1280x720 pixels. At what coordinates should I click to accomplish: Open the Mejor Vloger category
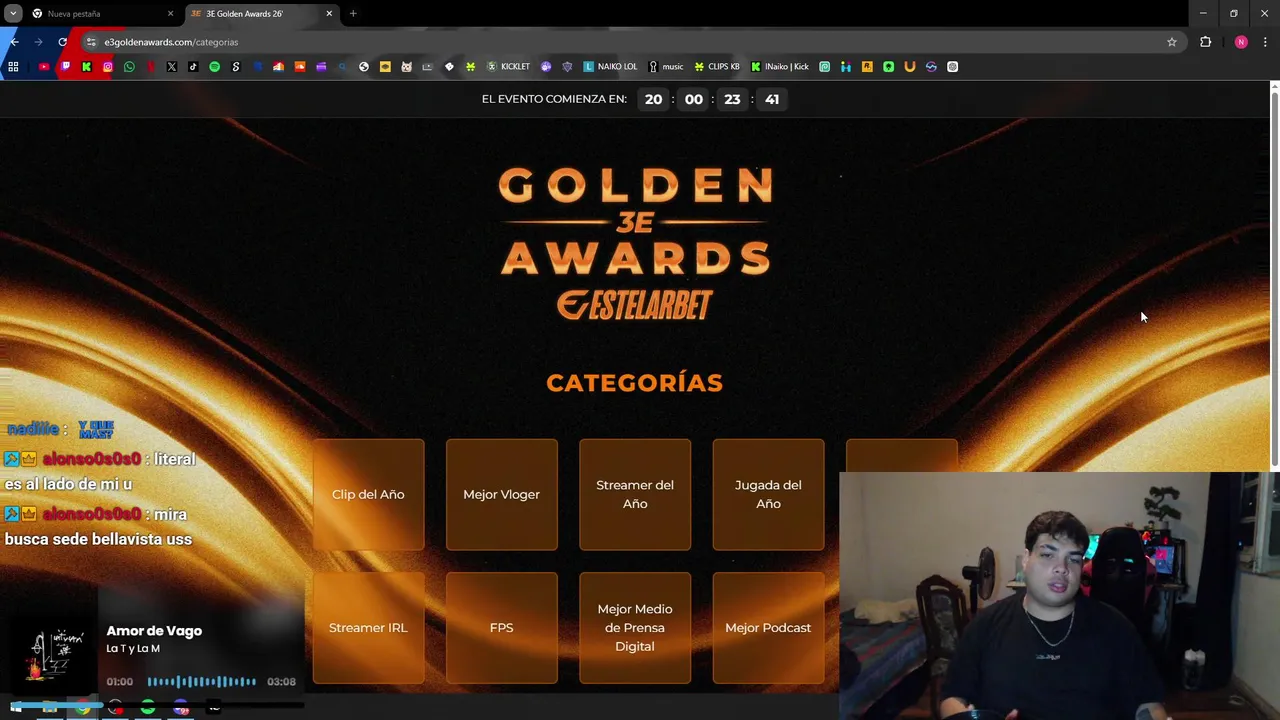pyautogui.click(x=501, y=494)
